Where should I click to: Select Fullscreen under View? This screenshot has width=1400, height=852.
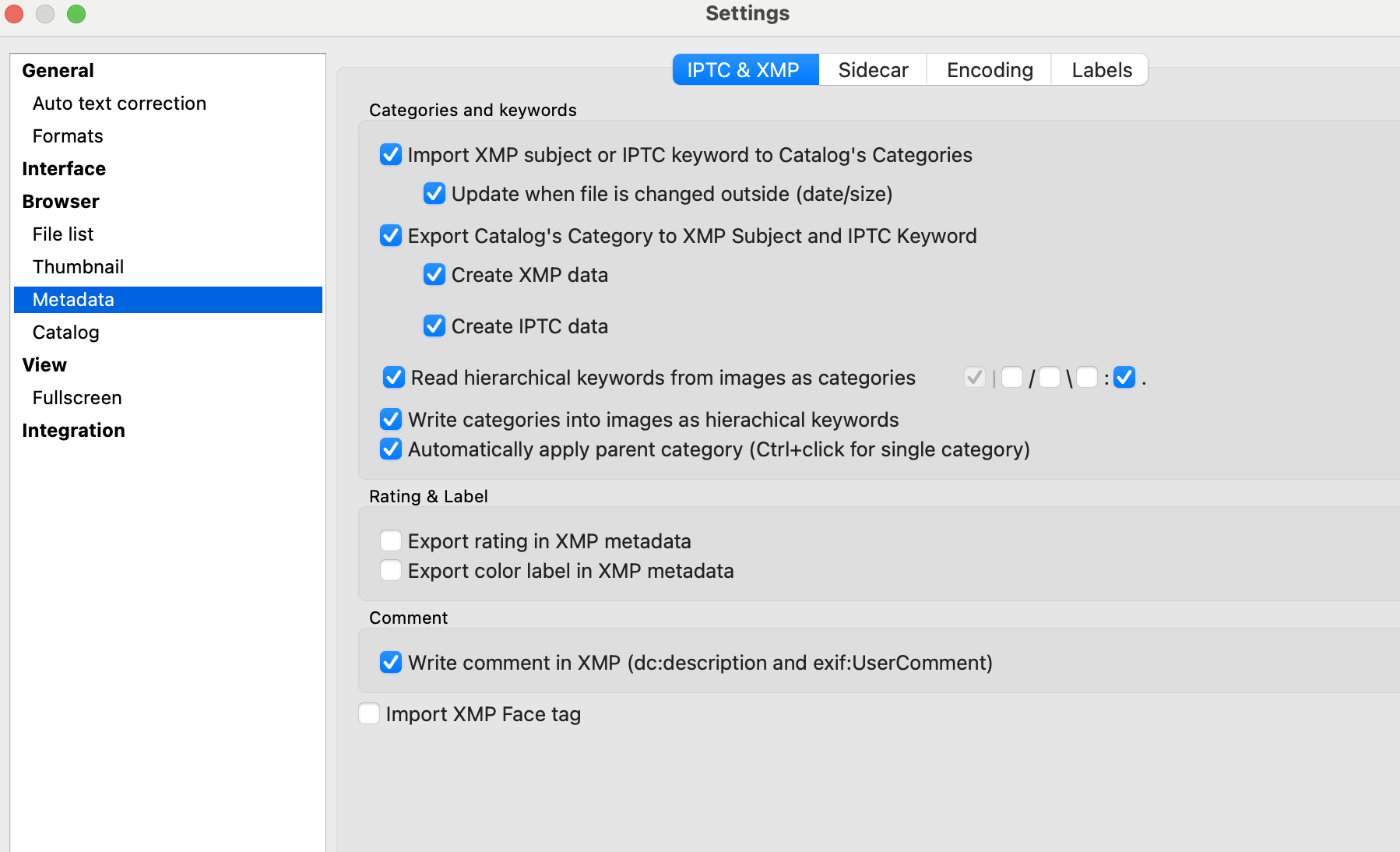(x=77, y=398)
